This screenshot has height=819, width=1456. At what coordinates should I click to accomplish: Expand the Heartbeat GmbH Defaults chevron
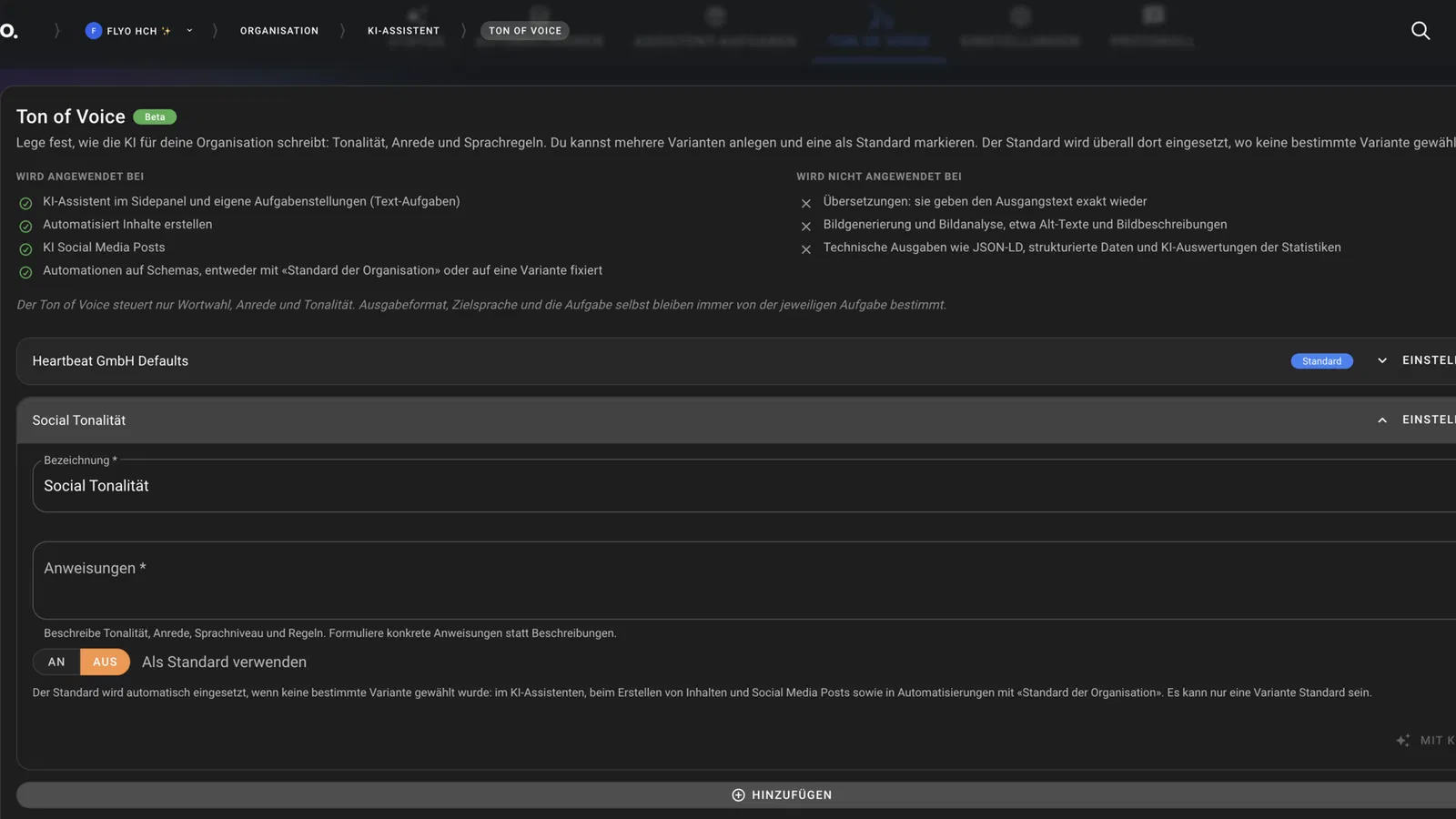(x=1382, y=360)
